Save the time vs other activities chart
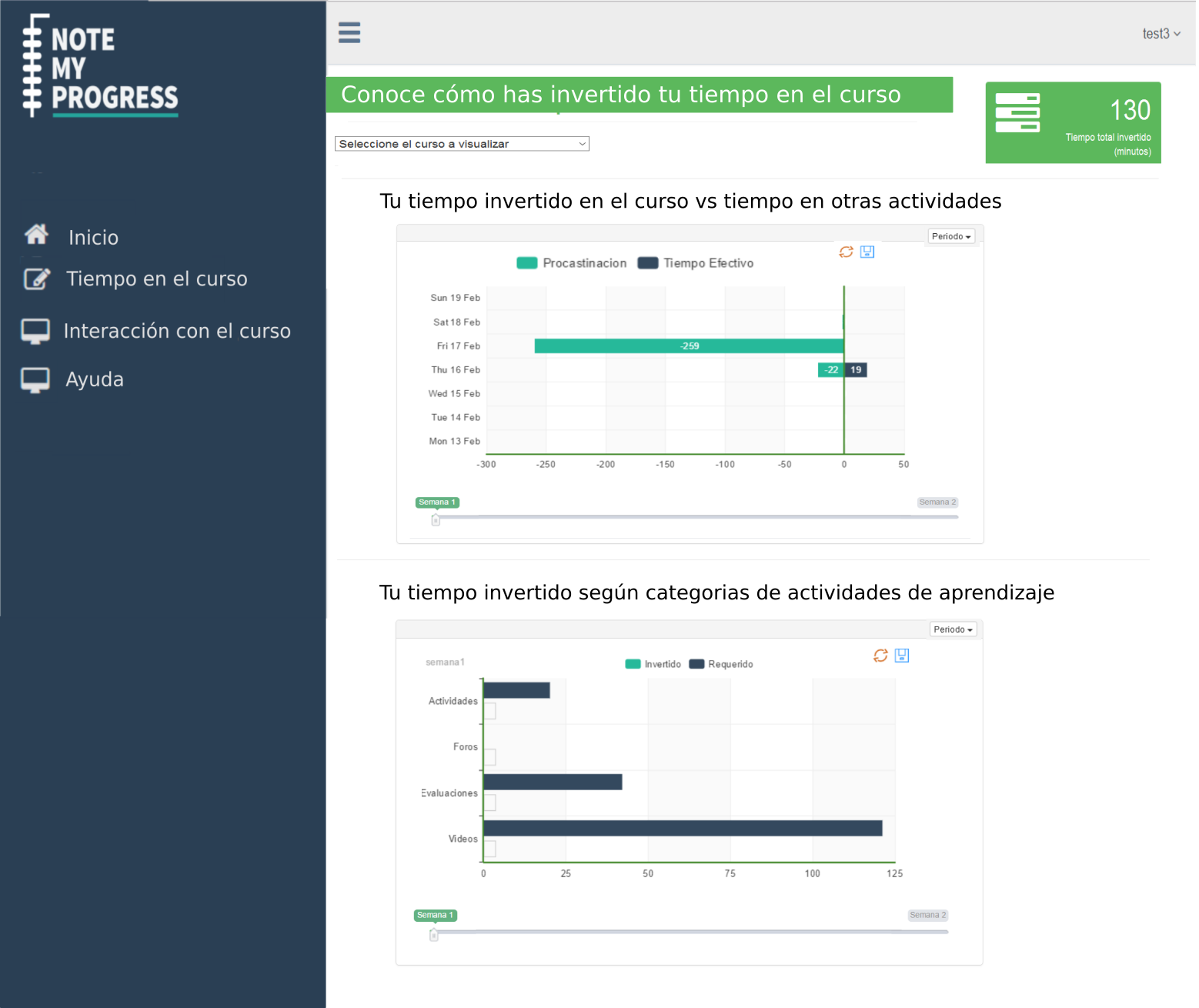Viewport: 1199px width, 1008px height. pos(867,252)
